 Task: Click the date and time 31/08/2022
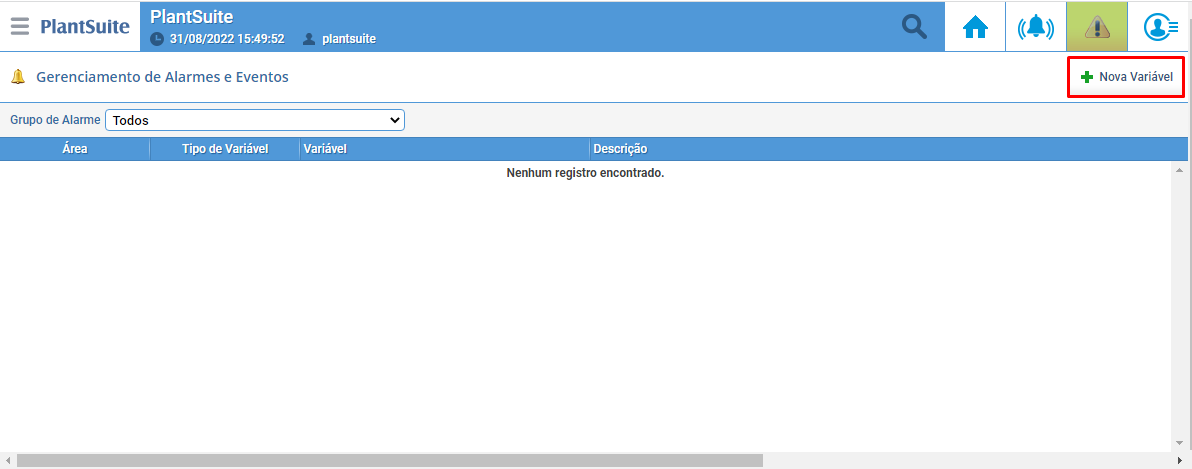(x=227, y=39)
